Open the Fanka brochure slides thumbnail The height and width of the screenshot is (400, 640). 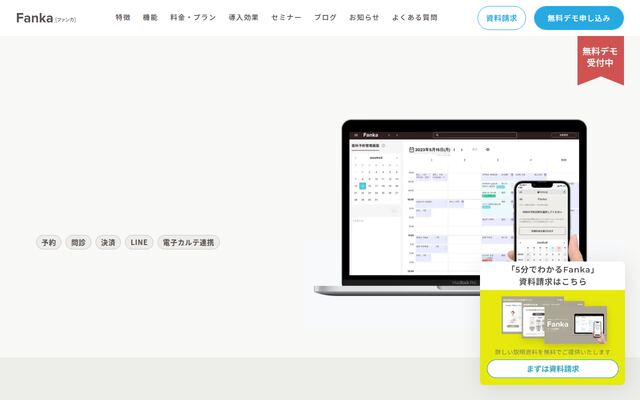554,320
